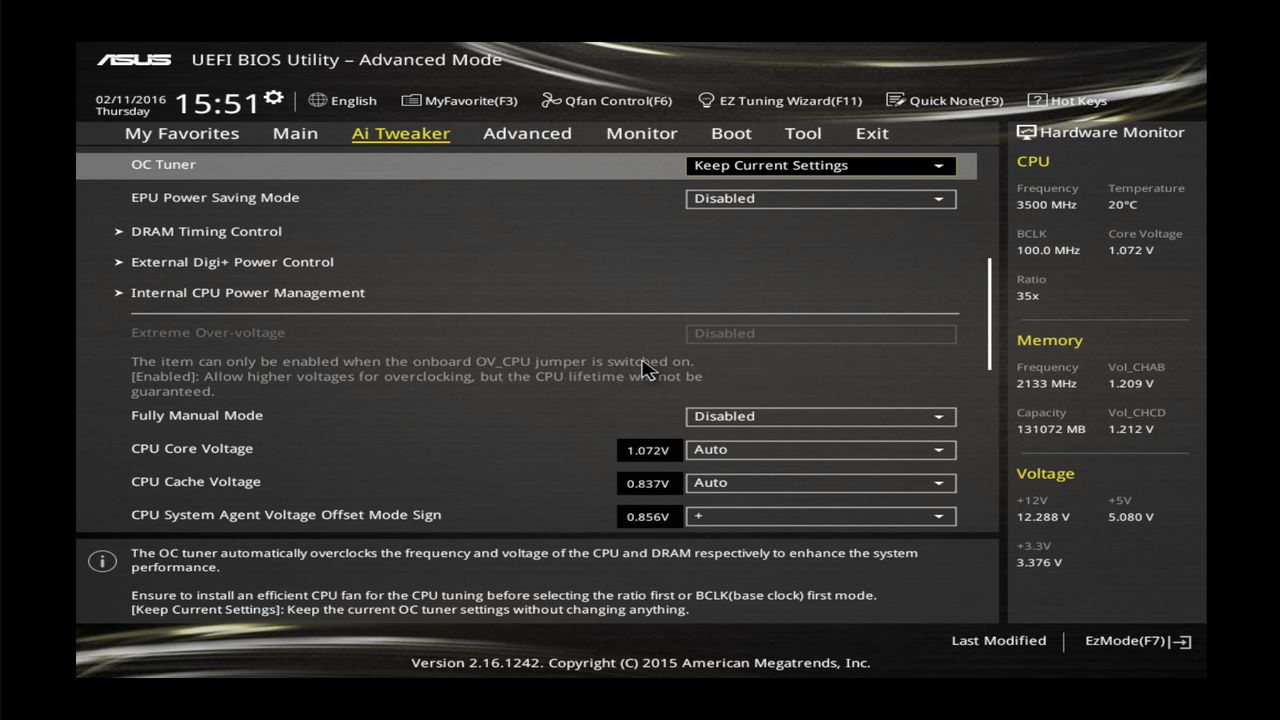Click the BCLK 100.0 MHz value
This screenshot has width=1280, height=720.
1048,250
